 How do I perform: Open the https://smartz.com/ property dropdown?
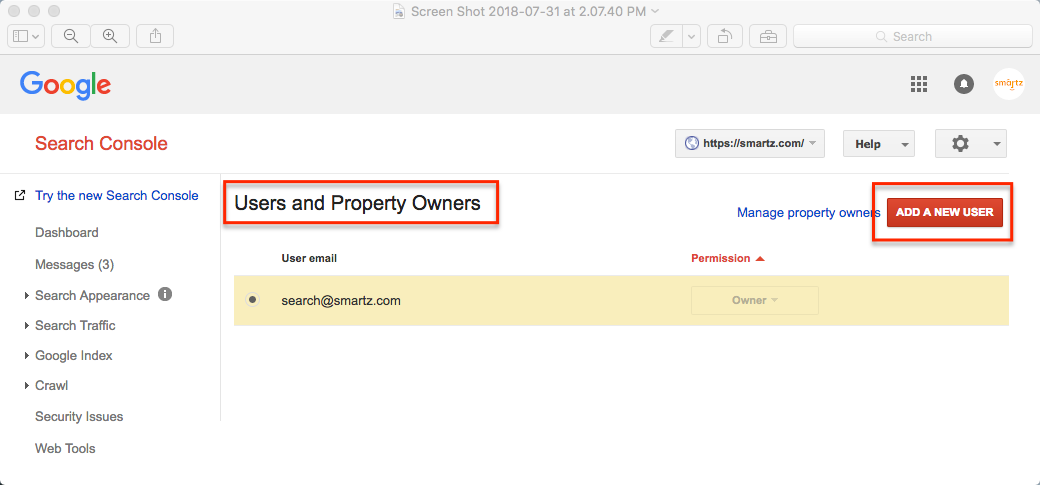[749, 143]
